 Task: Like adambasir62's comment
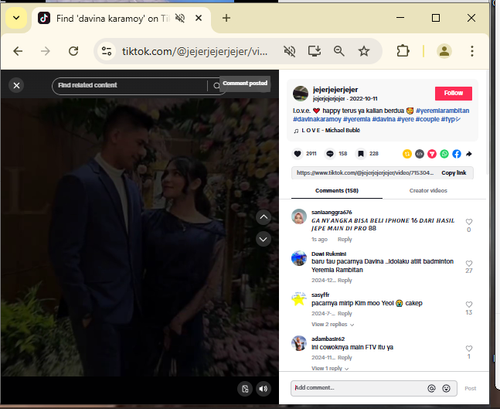(x=469, y=348)
